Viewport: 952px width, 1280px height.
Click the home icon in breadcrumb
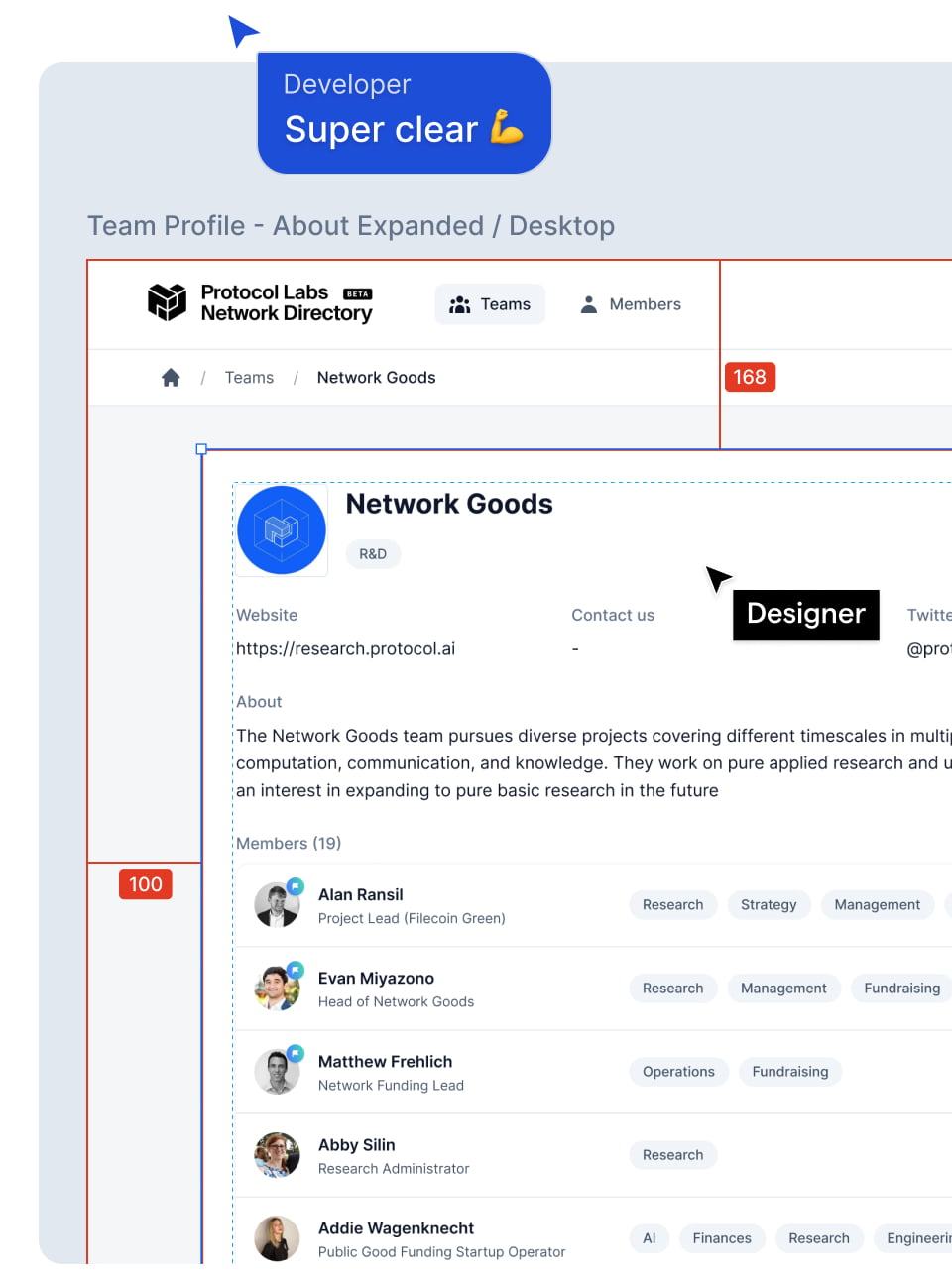(x=171, y=378)
